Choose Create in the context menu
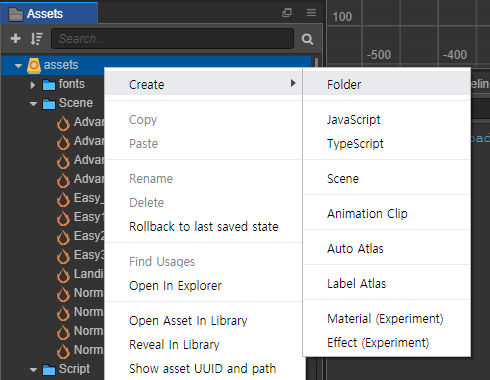Viewport: 490px width, 380px height. (203, 84)
